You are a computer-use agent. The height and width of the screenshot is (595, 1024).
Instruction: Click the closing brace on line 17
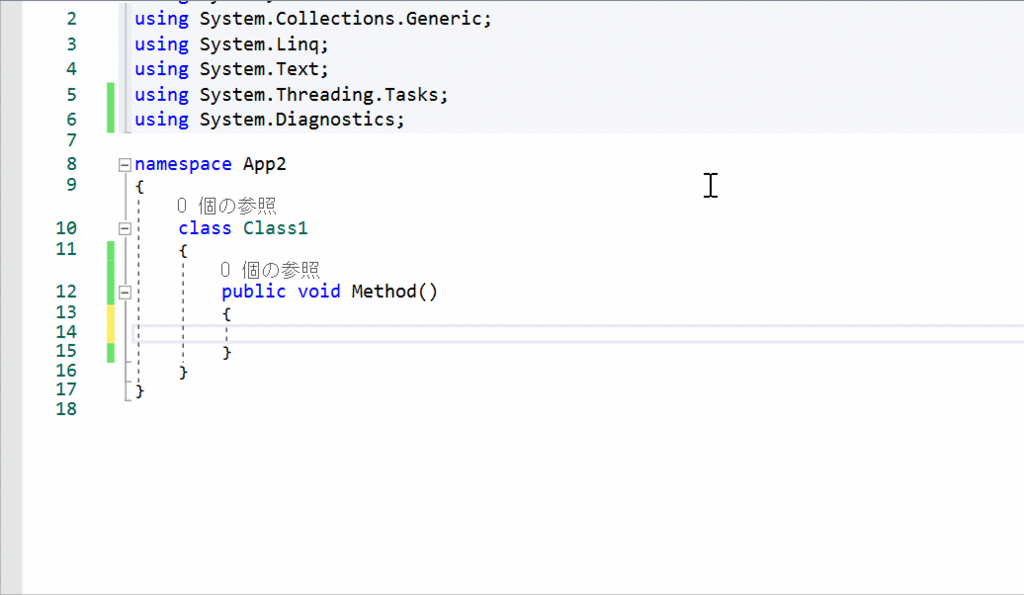tap(140, 391)
